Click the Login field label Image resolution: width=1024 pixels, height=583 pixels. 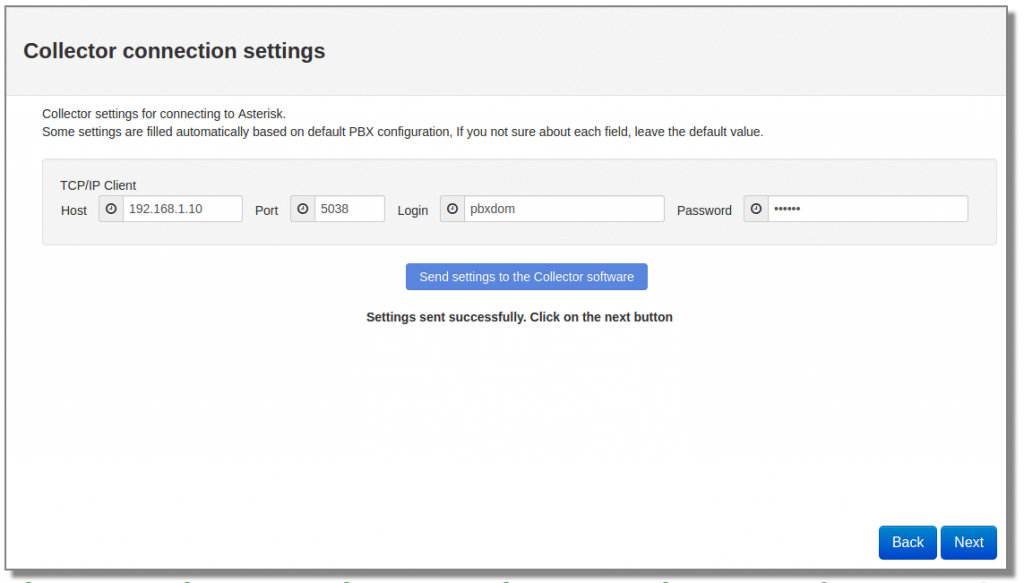click(x=412, y=210)
